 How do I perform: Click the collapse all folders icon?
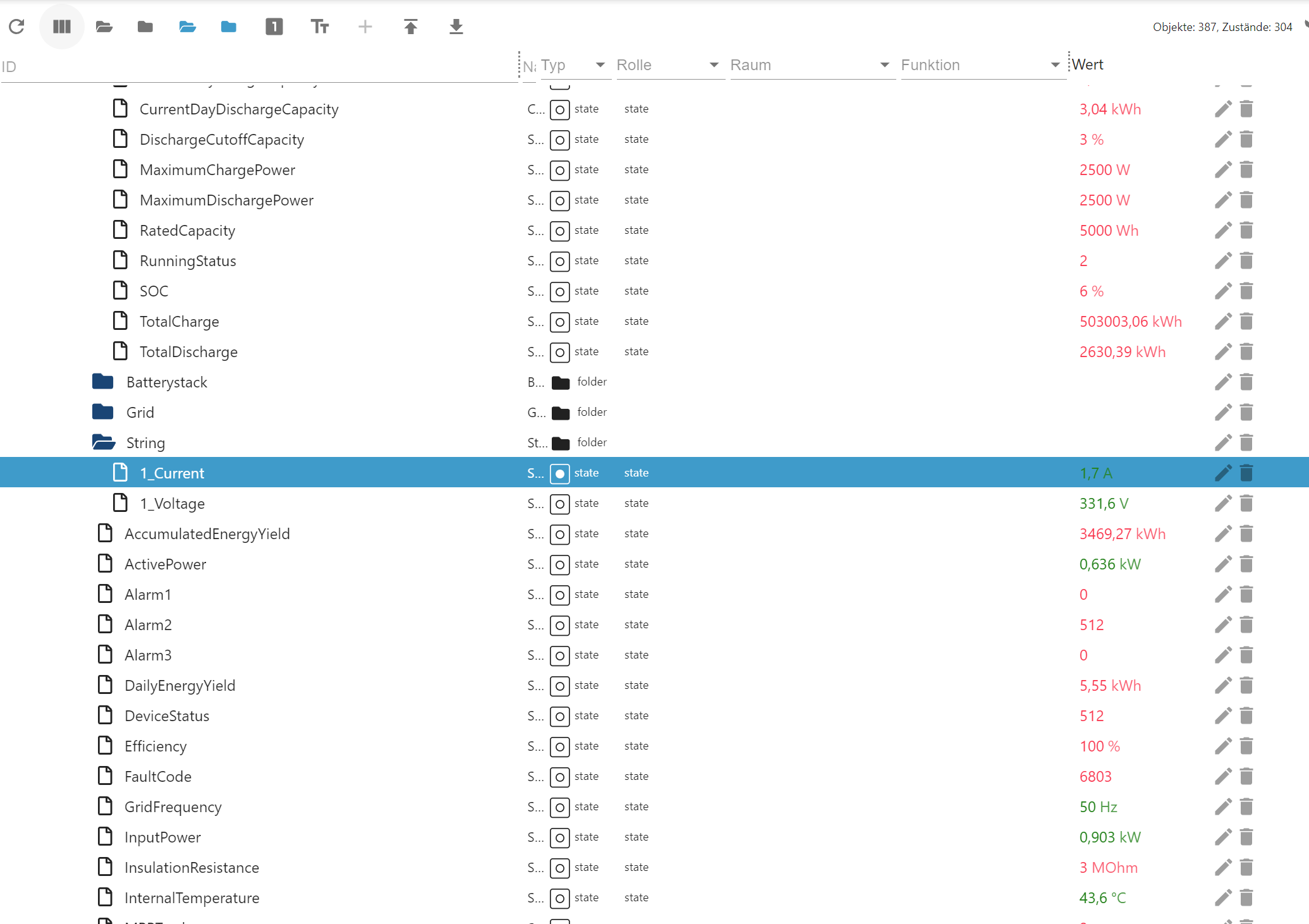pyautogui.click(x=145, y=27)
